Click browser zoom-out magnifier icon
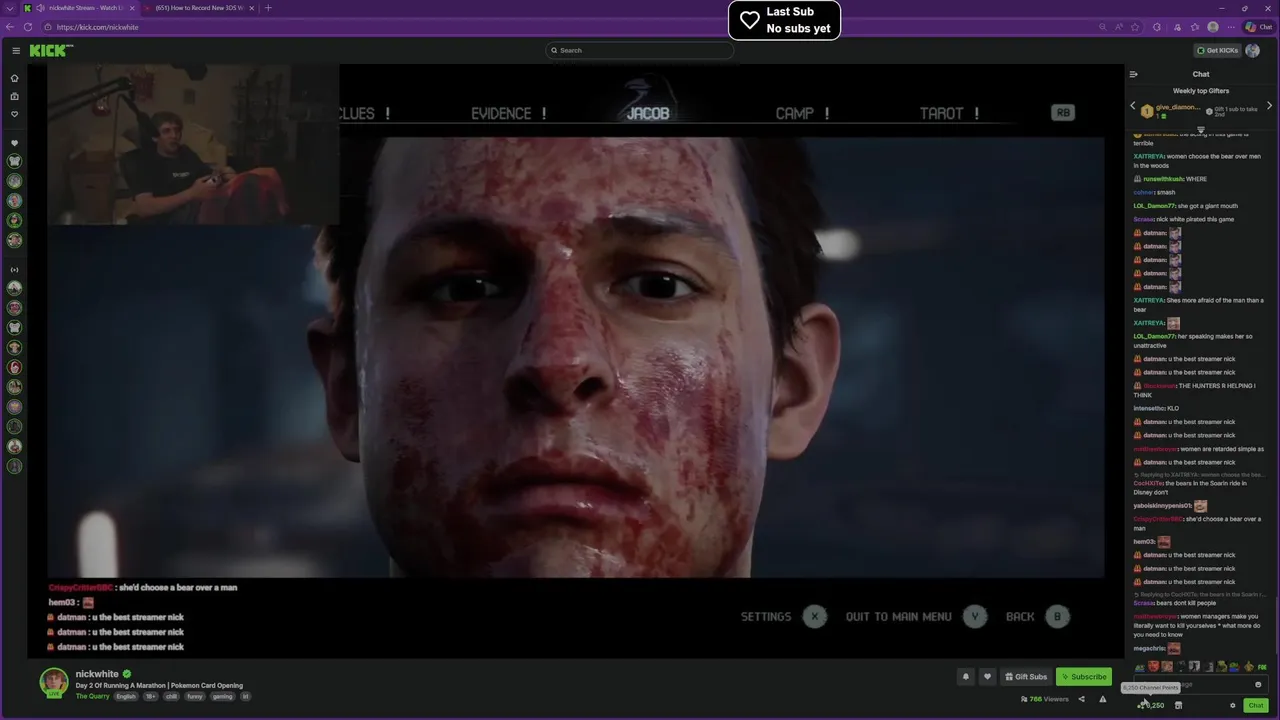Viewport: 1280px width, 720px height. pos(1102,27)
